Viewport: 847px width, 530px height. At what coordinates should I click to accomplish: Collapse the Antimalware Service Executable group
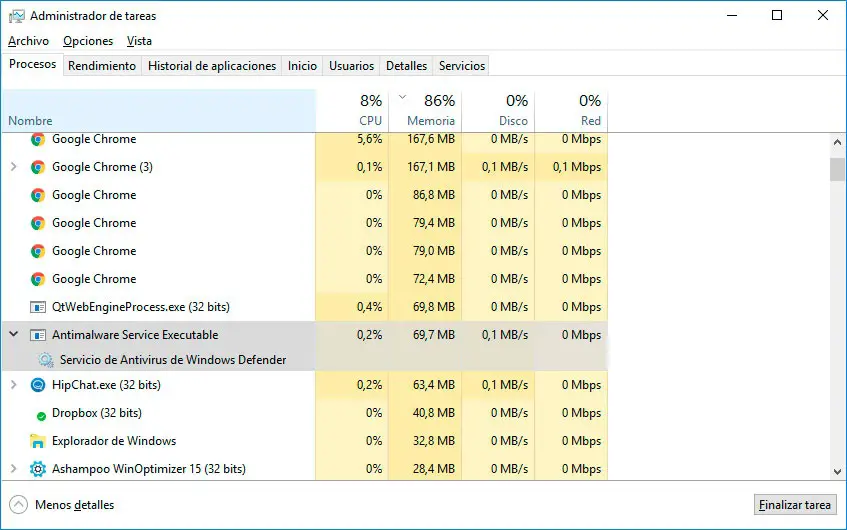click(x=13, y=335)
